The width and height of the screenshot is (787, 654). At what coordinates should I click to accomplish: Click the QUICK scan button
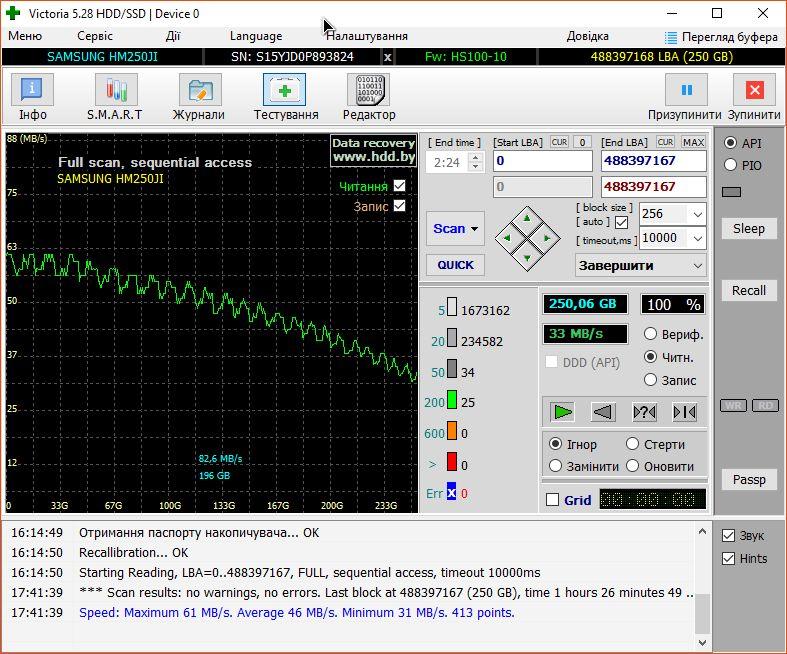[455, 265]
